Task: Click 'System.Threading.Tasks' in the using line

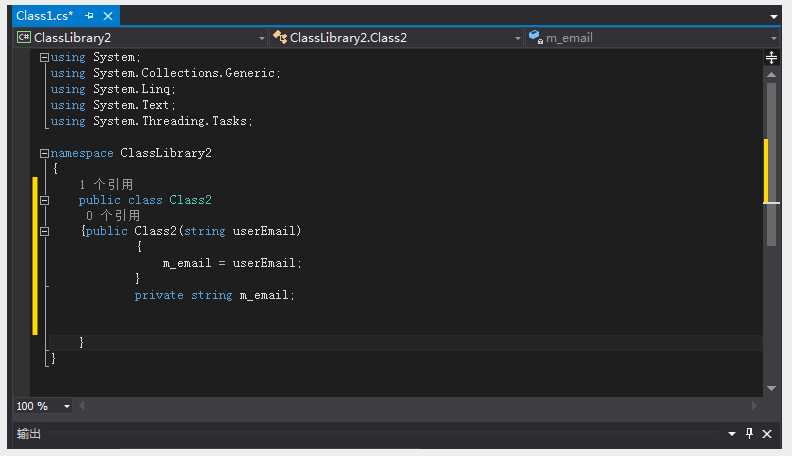Action: click(170, 121)
